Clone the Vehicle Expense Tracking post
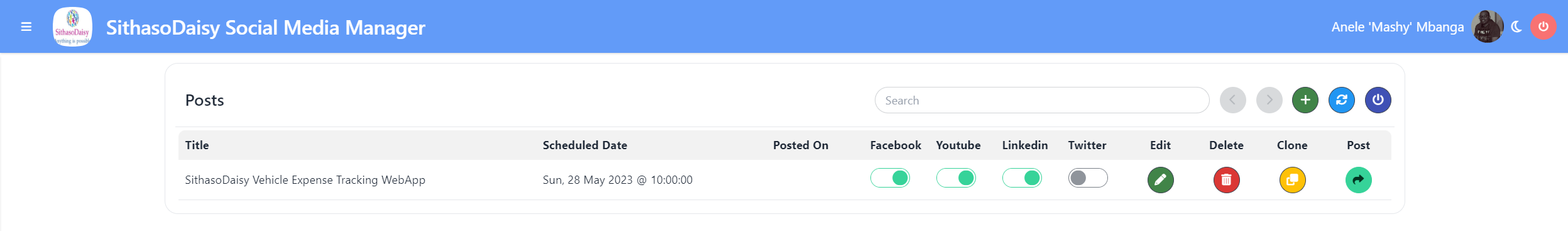Image resolution: width=1568 pixels, height=231 pixels. click(x=1292, y=180)
